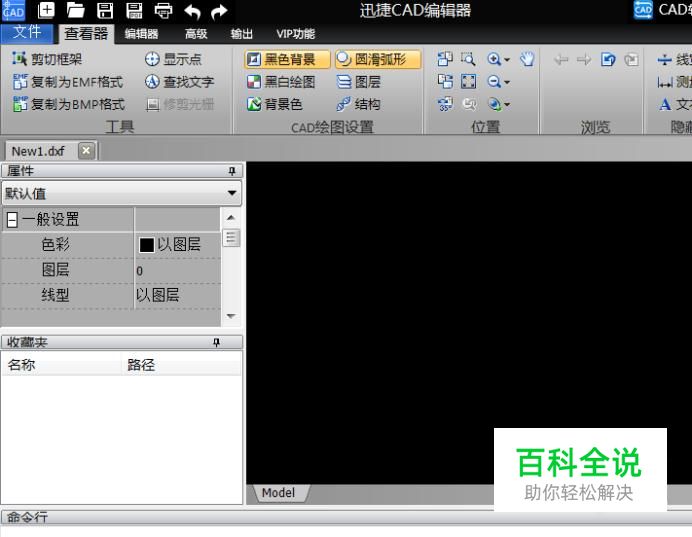Image resolution: width=692 pixels, height=537 pixels.
Task: Click the 名称 column header
Action: coord(62,364)
